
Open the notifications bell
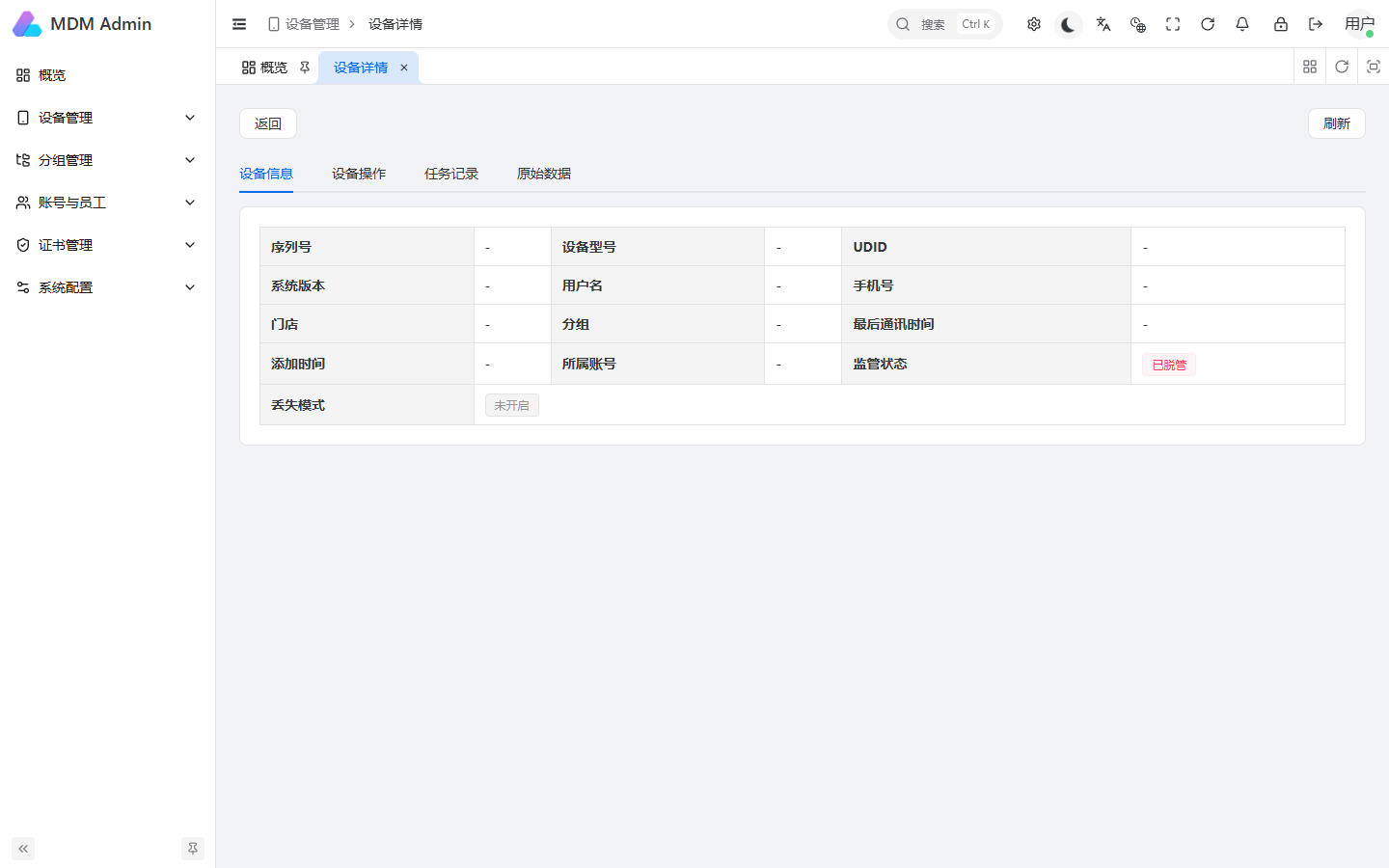(1242, 24)
